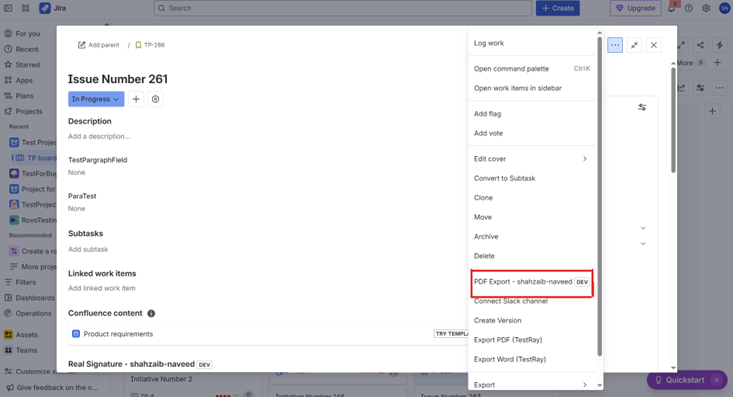The width and height of the screenshot is (733, 397).
Task: Click the add column plus icon on board
Action: (x=712, y=111)
